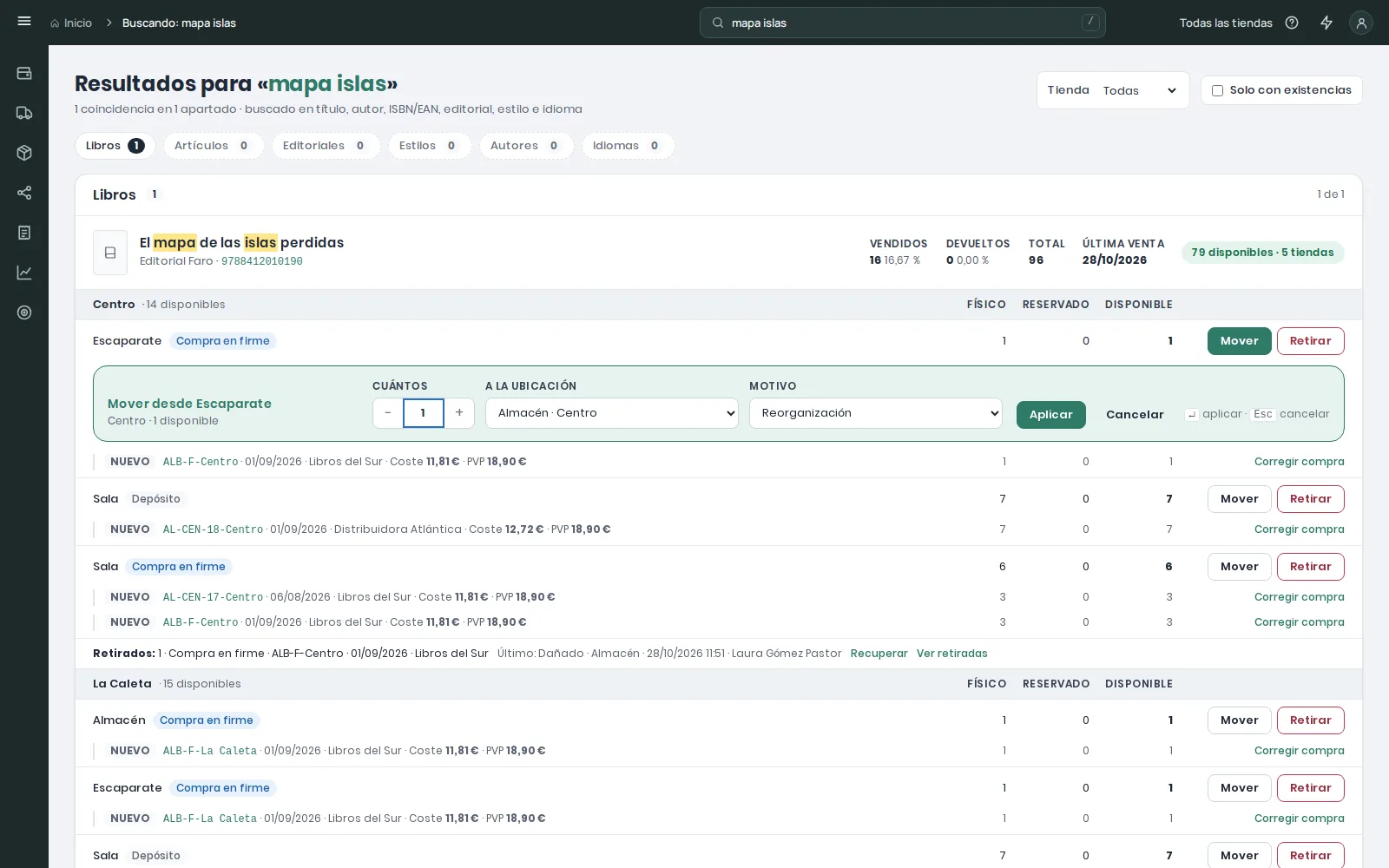
Task: Open the user profile avatar
Action: (x=1361, y=23)
